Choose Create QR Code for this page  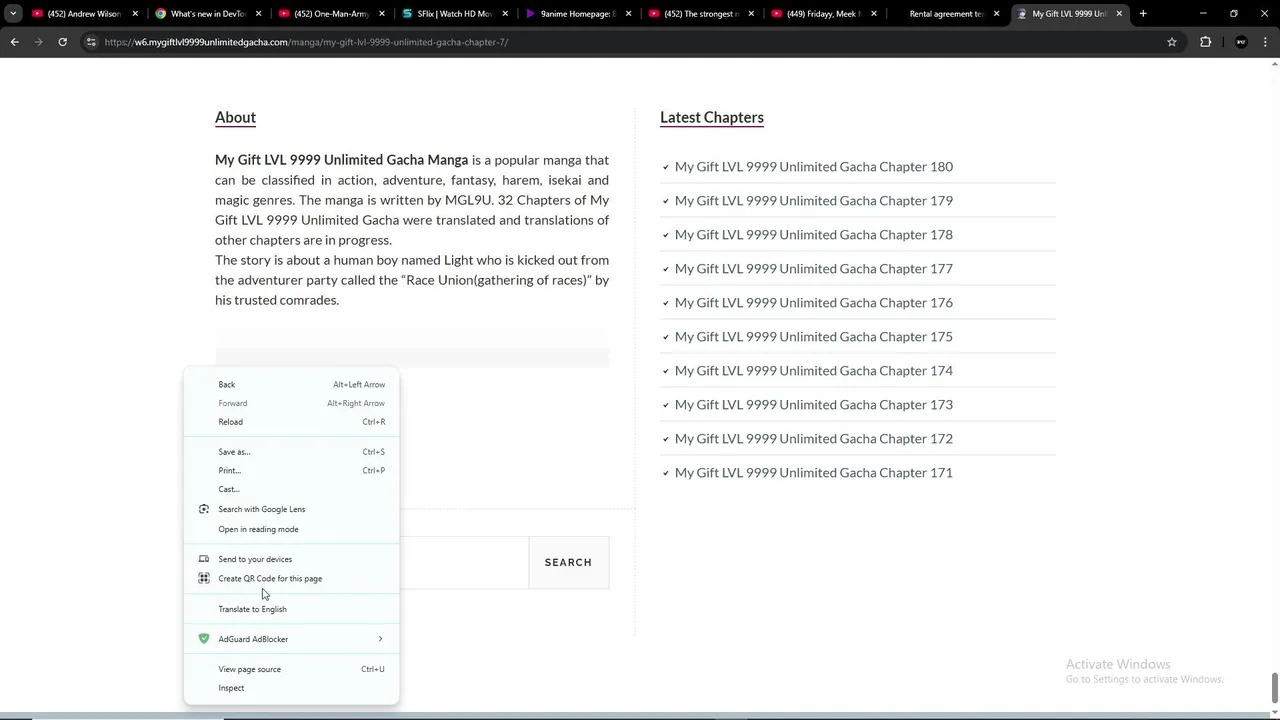(291, 578)
